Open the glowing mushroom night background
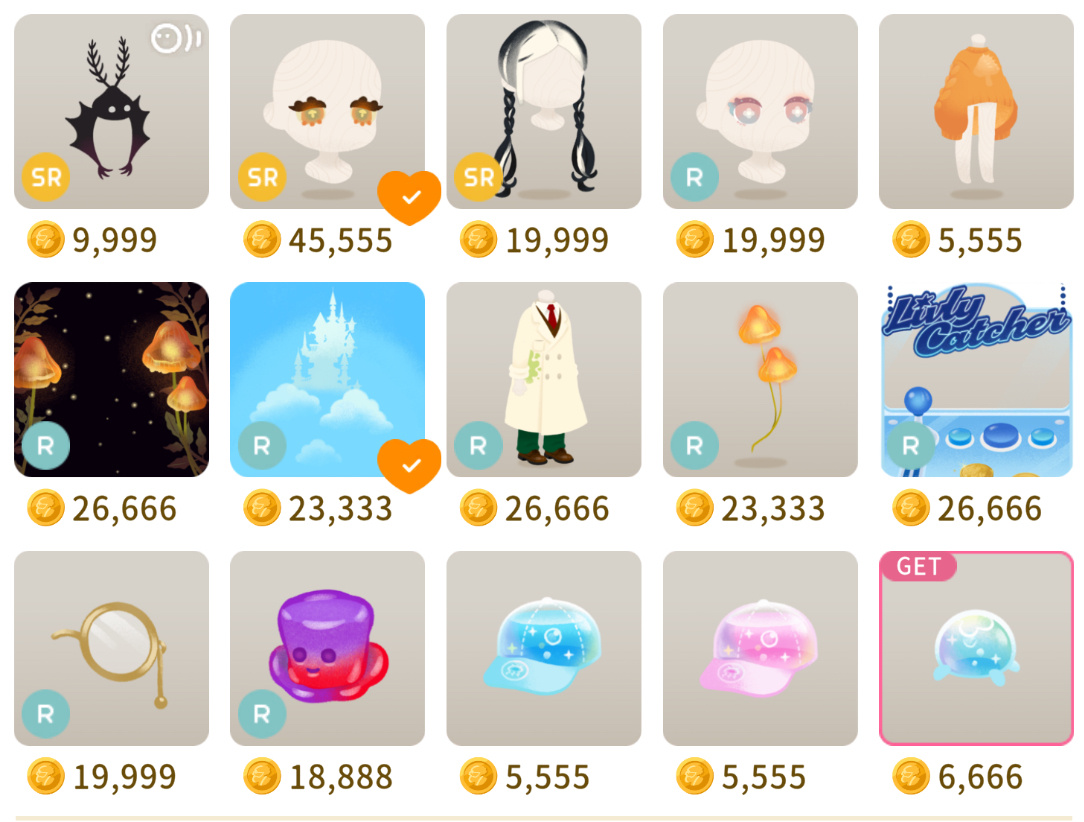The height and width of the screenshot is (822, 1084). point(111,380)
